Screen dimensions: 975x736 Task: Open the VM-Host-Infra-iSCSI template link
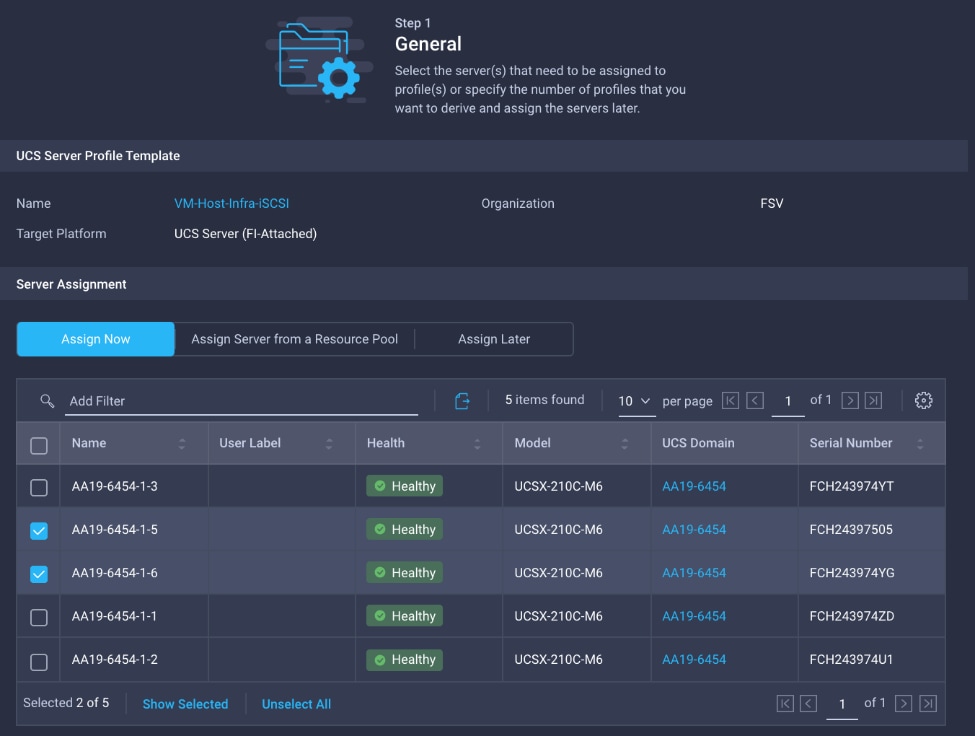[231, 203]
